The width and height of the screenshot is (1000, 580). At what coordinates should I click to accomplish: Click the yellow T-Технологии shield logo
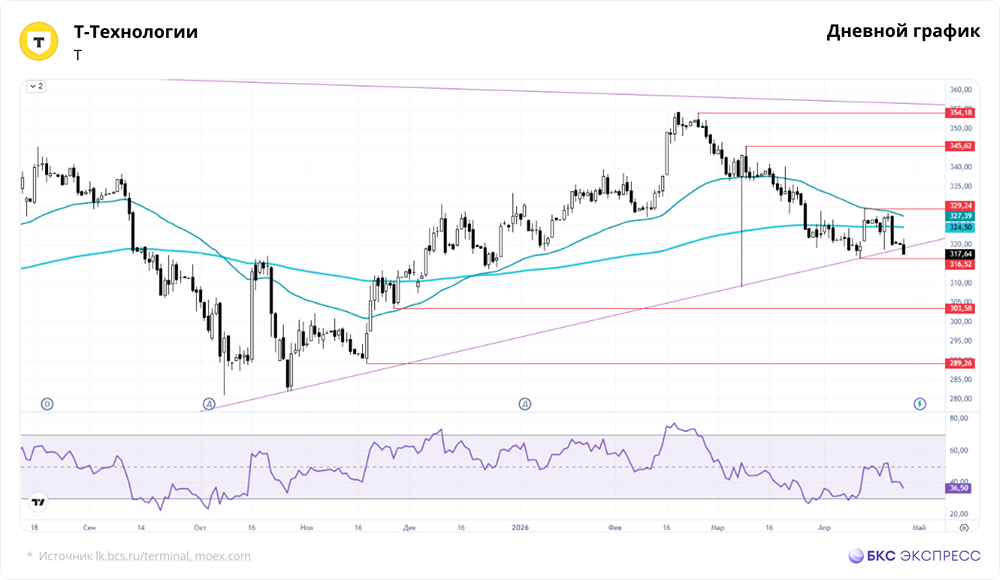pyautogui.click(x=39, y=41)
